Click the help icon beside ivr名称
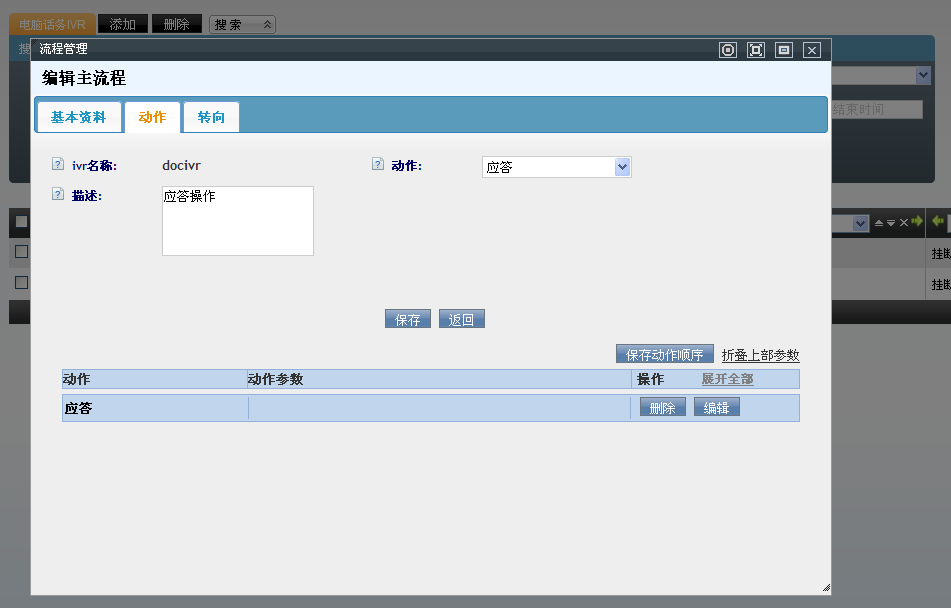 click(58, 165)
